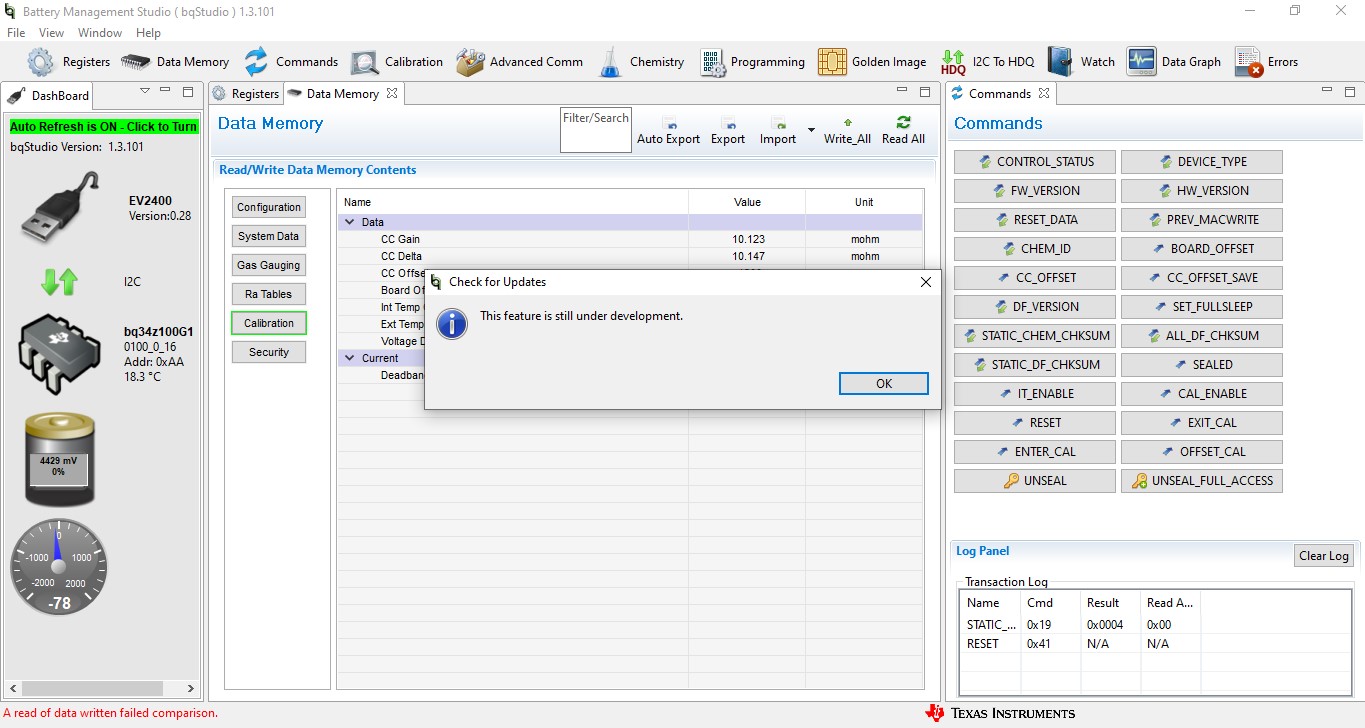Click the CC Gain value 10.123

(x=747, y=240)
